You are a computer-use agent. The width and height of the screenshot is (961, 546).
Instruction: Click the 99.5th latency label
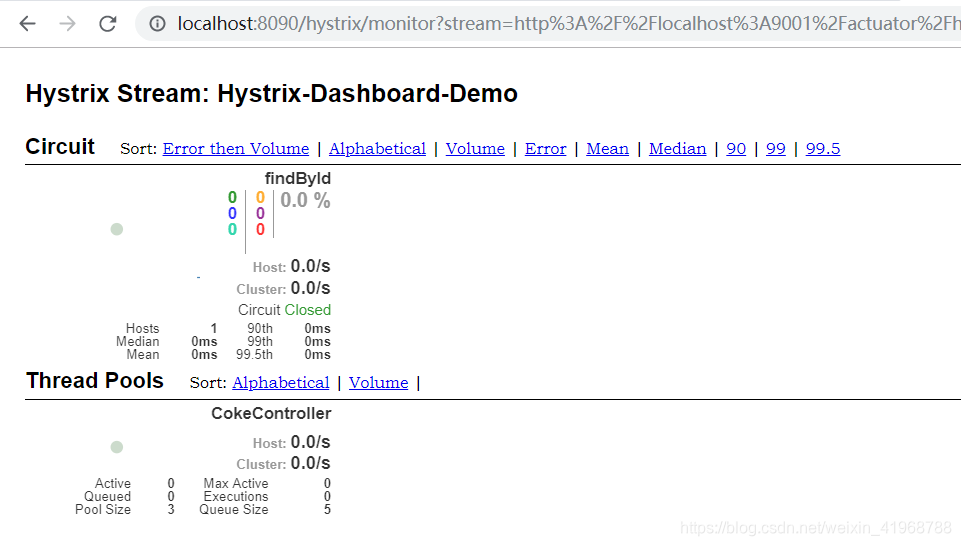click(254, 354)
